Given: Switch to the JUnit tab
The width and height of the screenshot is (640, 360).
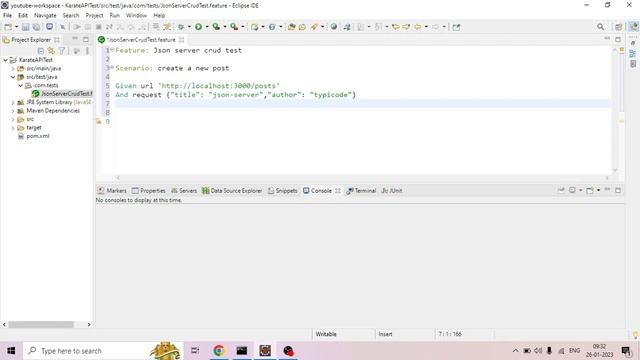Looking at the screenshot, I should 392,191.
